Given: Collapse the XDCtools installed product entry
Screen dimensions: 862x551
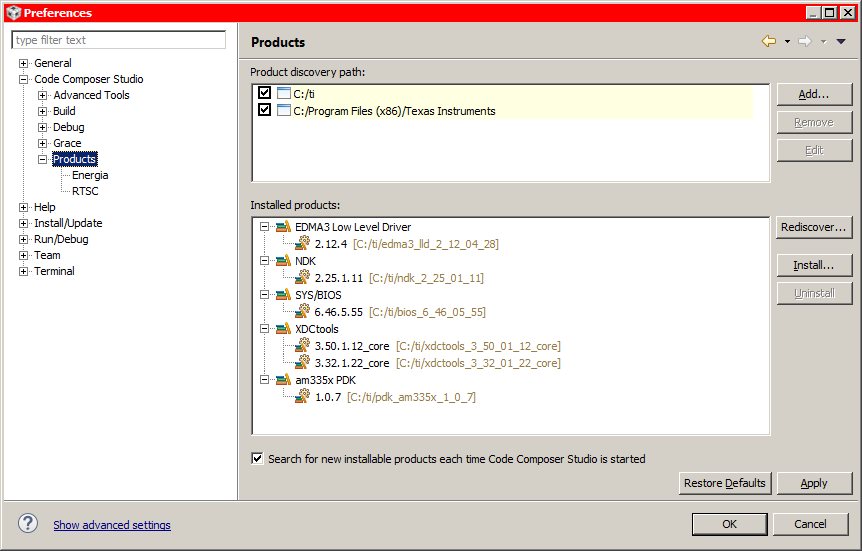Looking at the screenshot, I should pyautogui.click(x=264, y=329).
